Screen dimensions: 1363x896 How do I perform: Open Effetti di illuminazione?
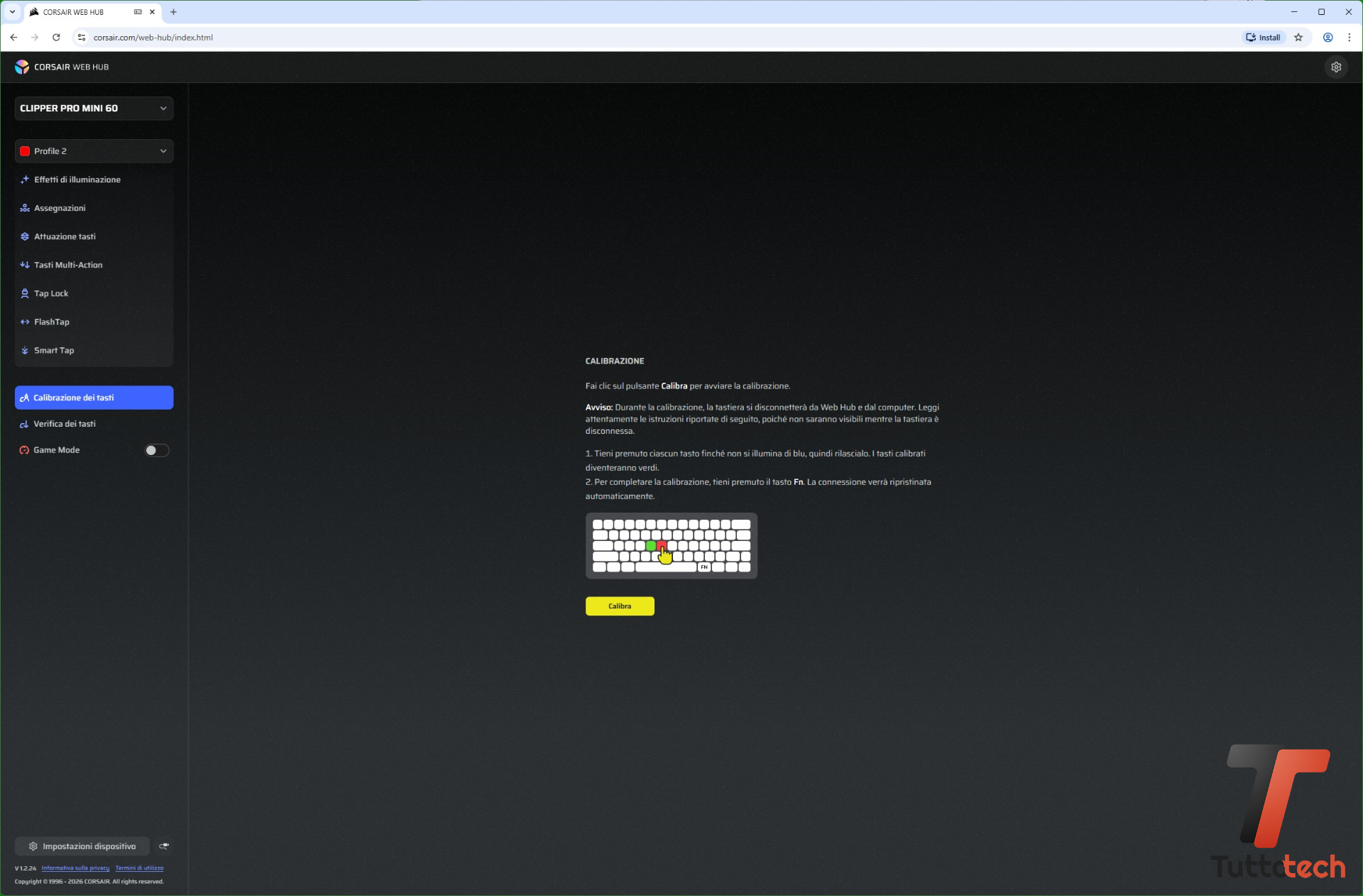click(x=94, y=180)
